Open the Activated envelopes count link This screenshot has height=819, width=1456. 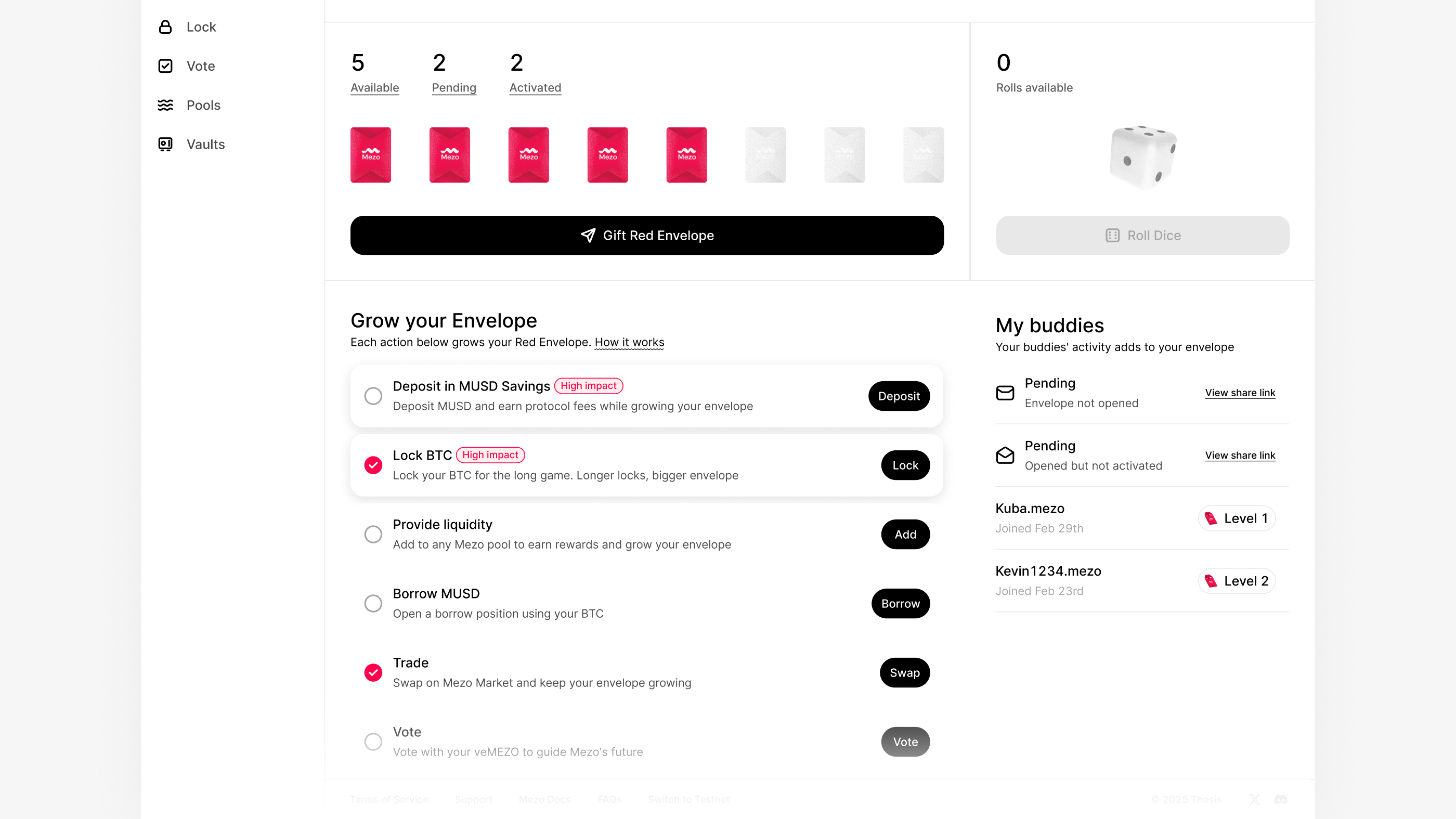pyautogui.click(x=535, y=87)
